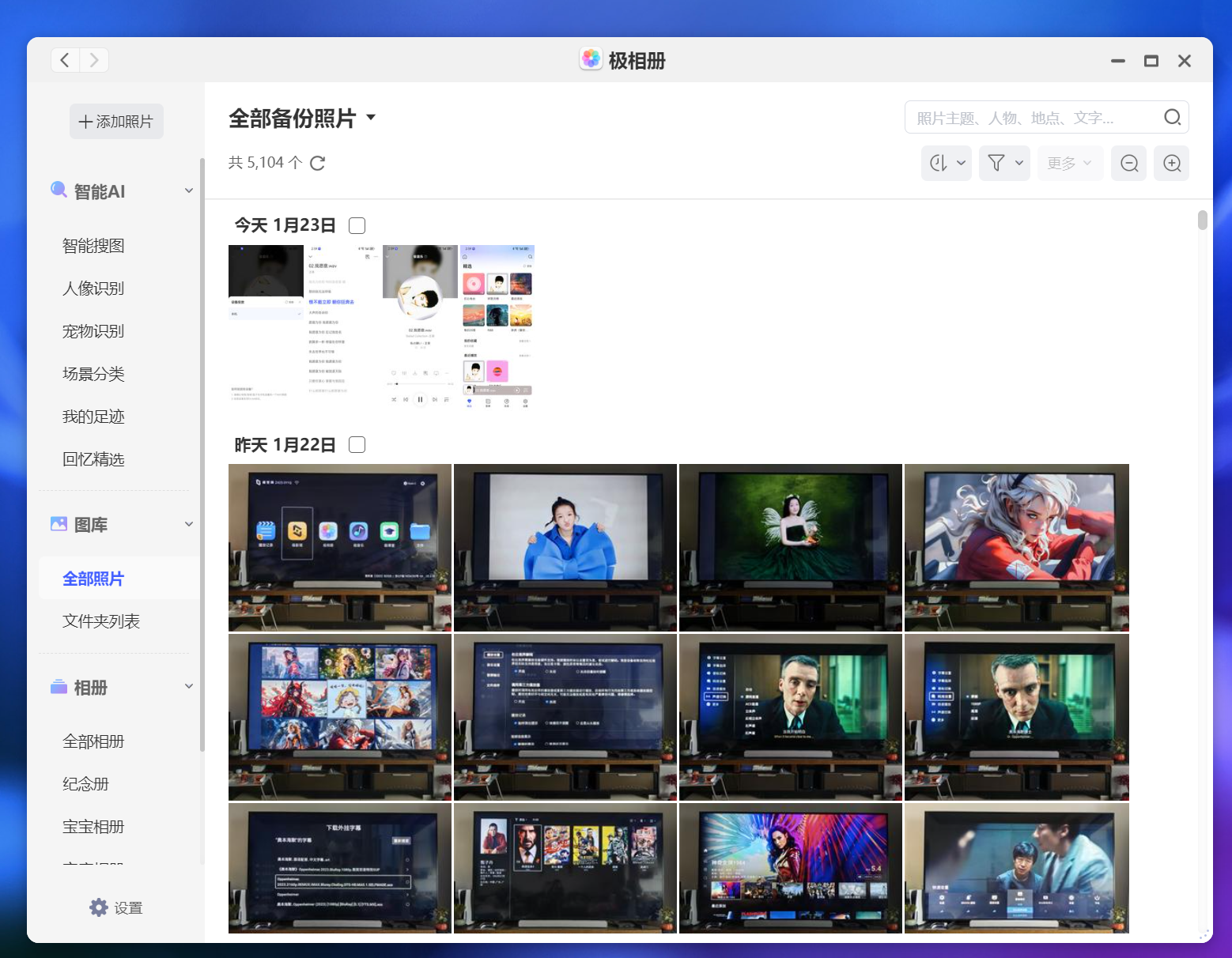The width and height of the screenshot is (1232, 958).
Task: Open the TV home menu photo
Action: pos(340,548)
